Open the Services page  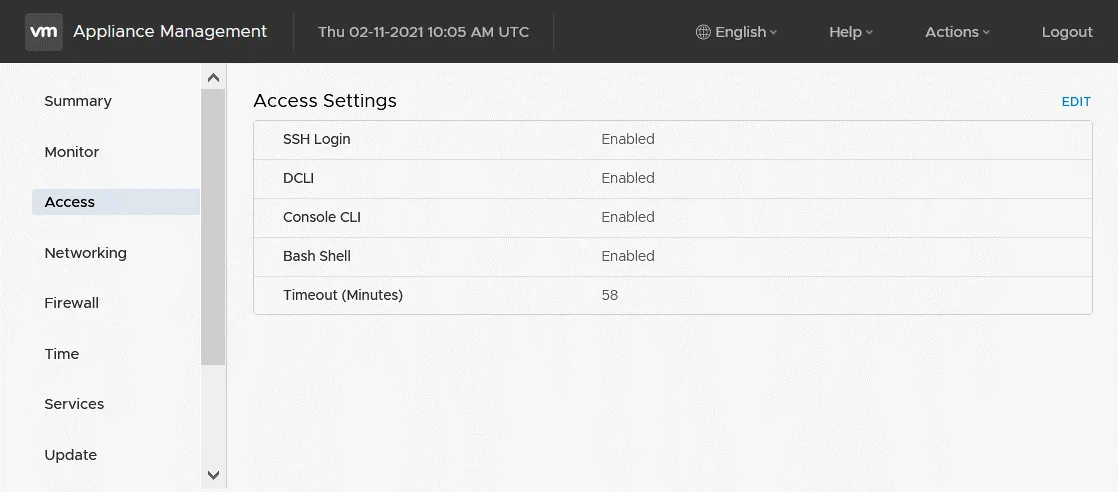(74, 404)
